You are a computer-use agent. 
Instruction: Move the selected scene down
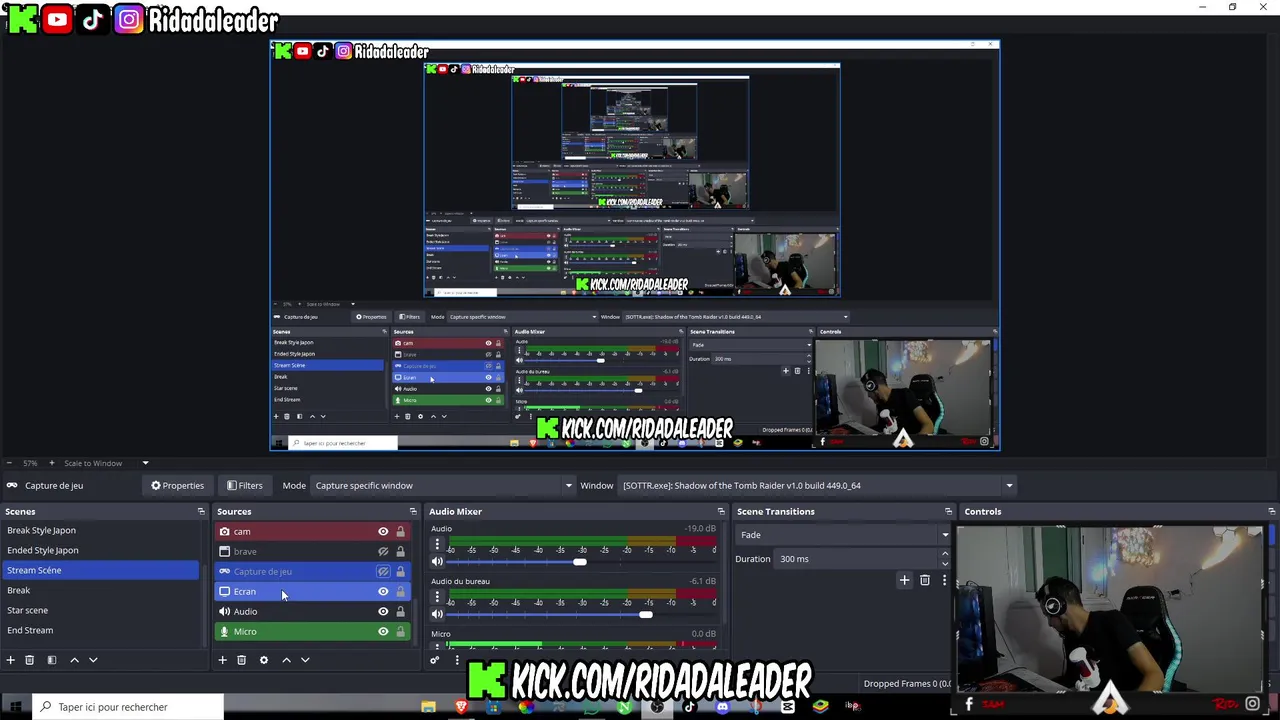click(93, 660)
